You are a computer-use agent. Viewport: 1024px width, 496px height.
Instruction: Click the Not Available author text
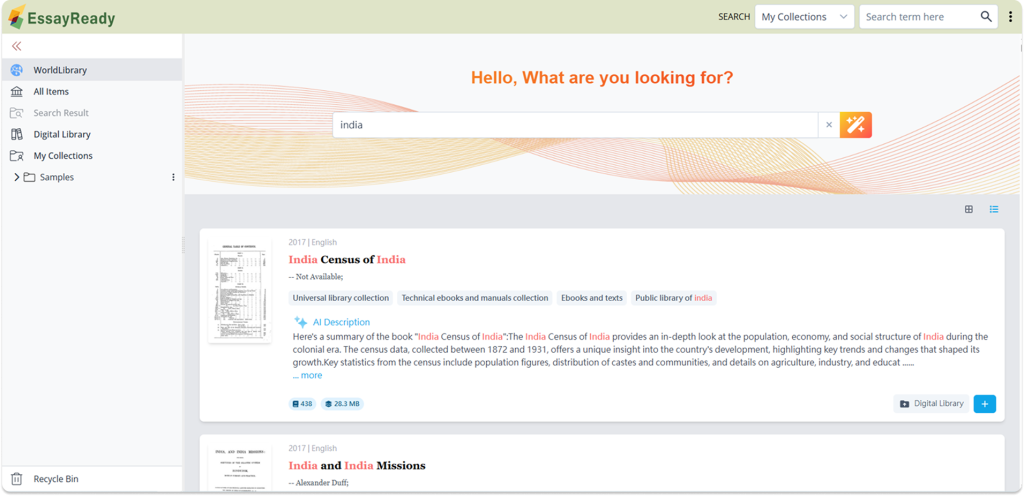click(x=315, y=277)
